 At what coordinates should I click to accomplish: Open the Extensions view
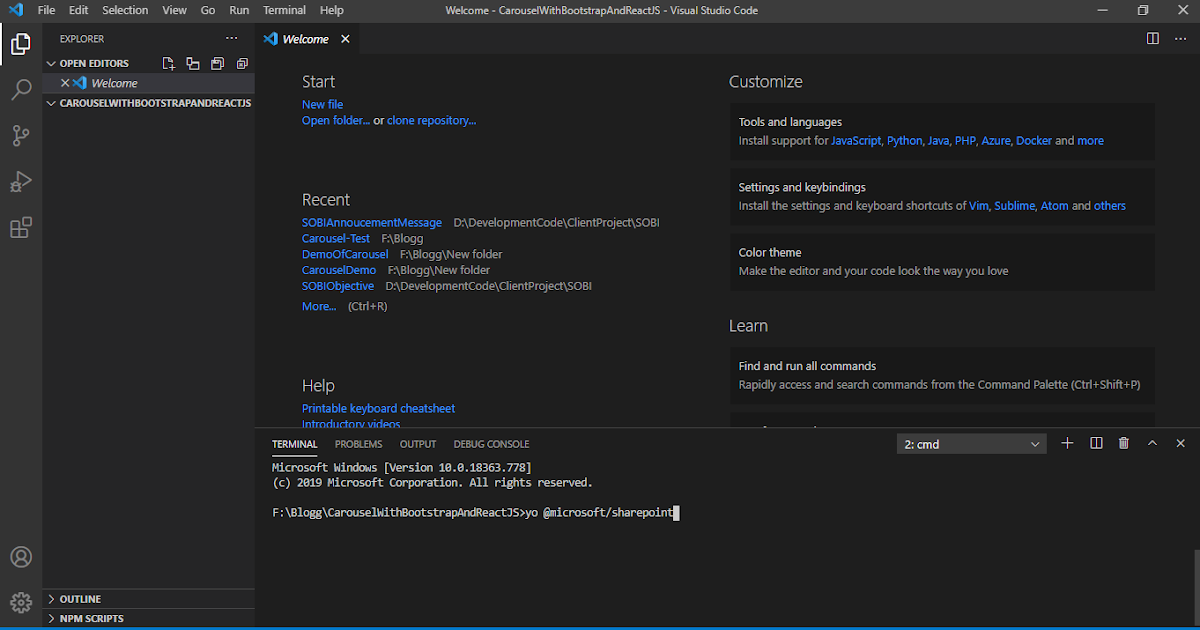[21, 227]
